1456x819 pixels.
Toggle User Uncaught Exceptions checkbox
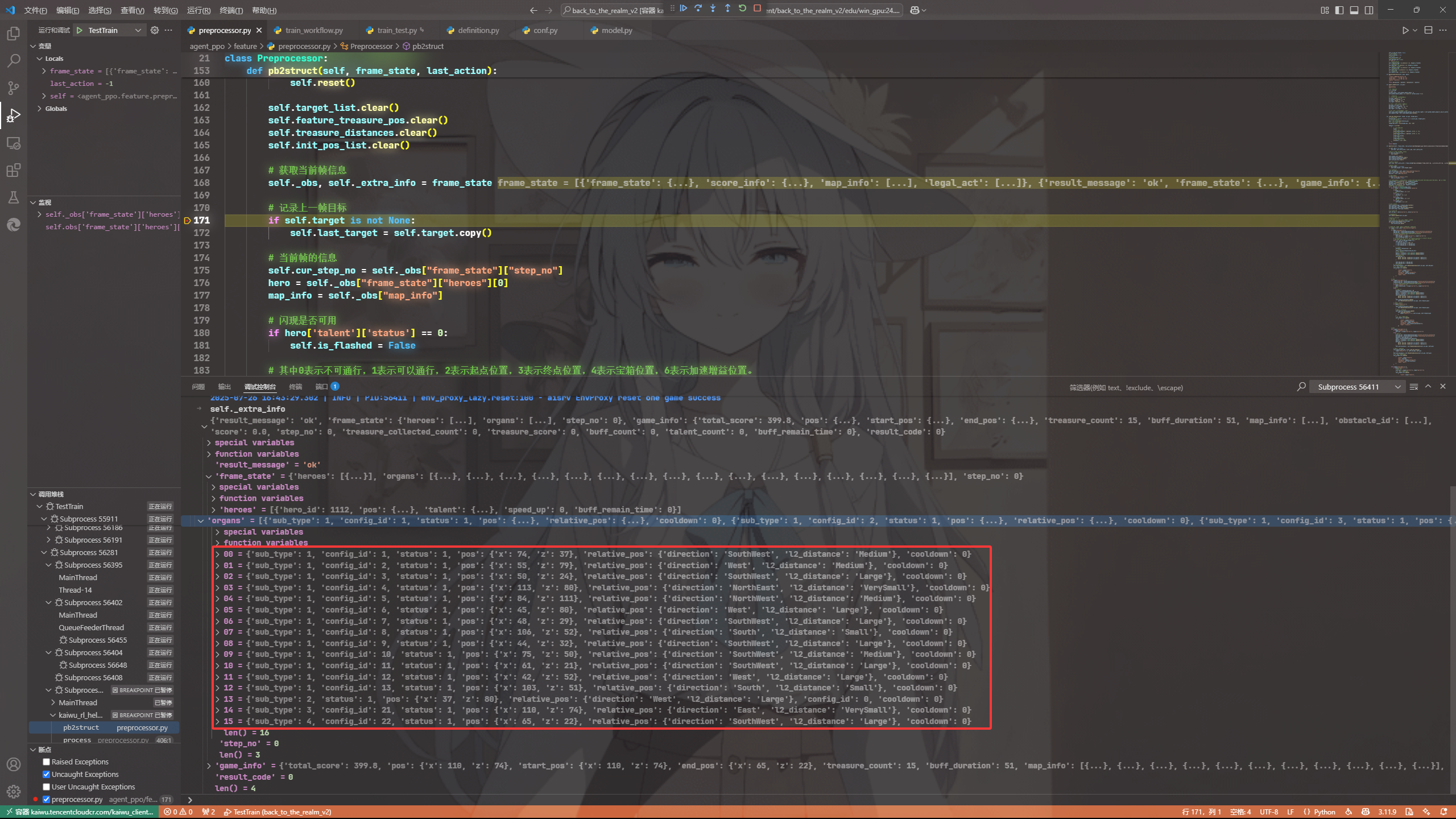(x=47, y=787)
